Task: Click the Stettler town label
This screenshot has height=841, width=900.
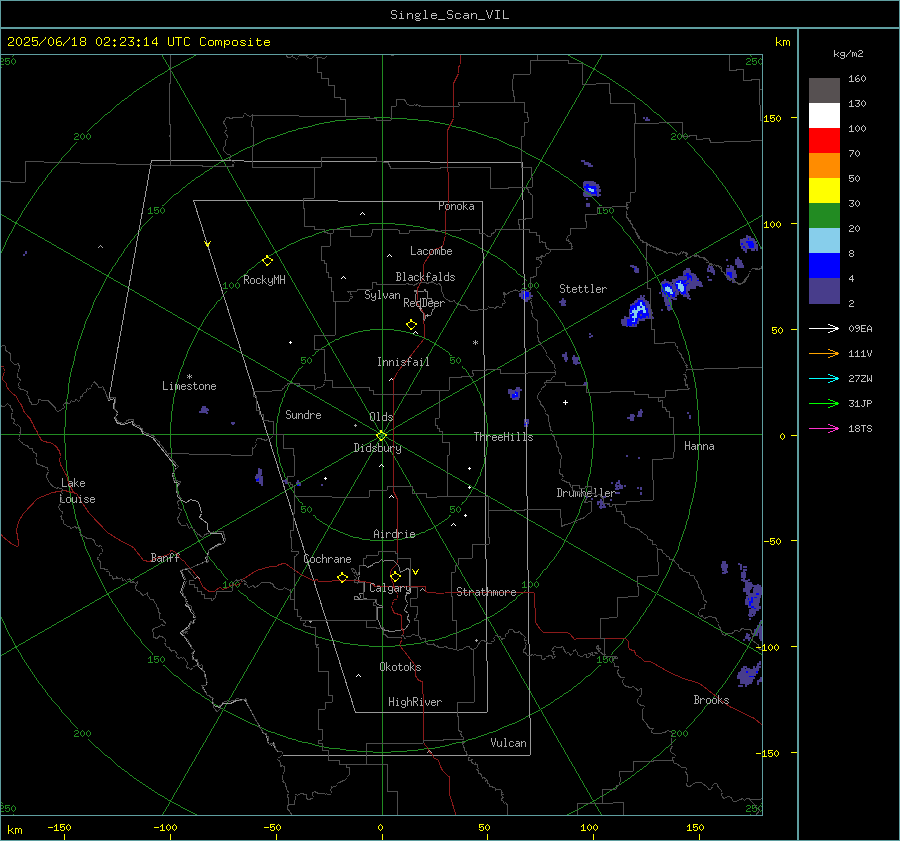Action: (x=583, y=289)
